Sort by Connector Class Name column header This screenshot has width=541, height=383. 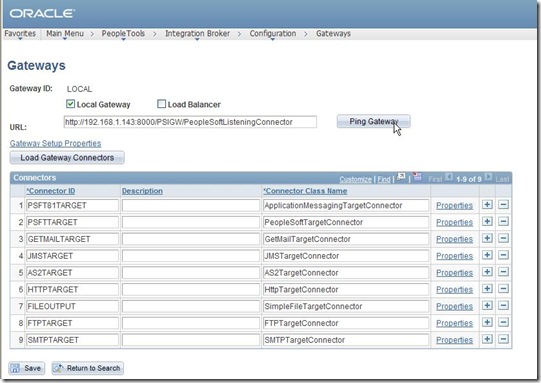click(x=305, y=191)
